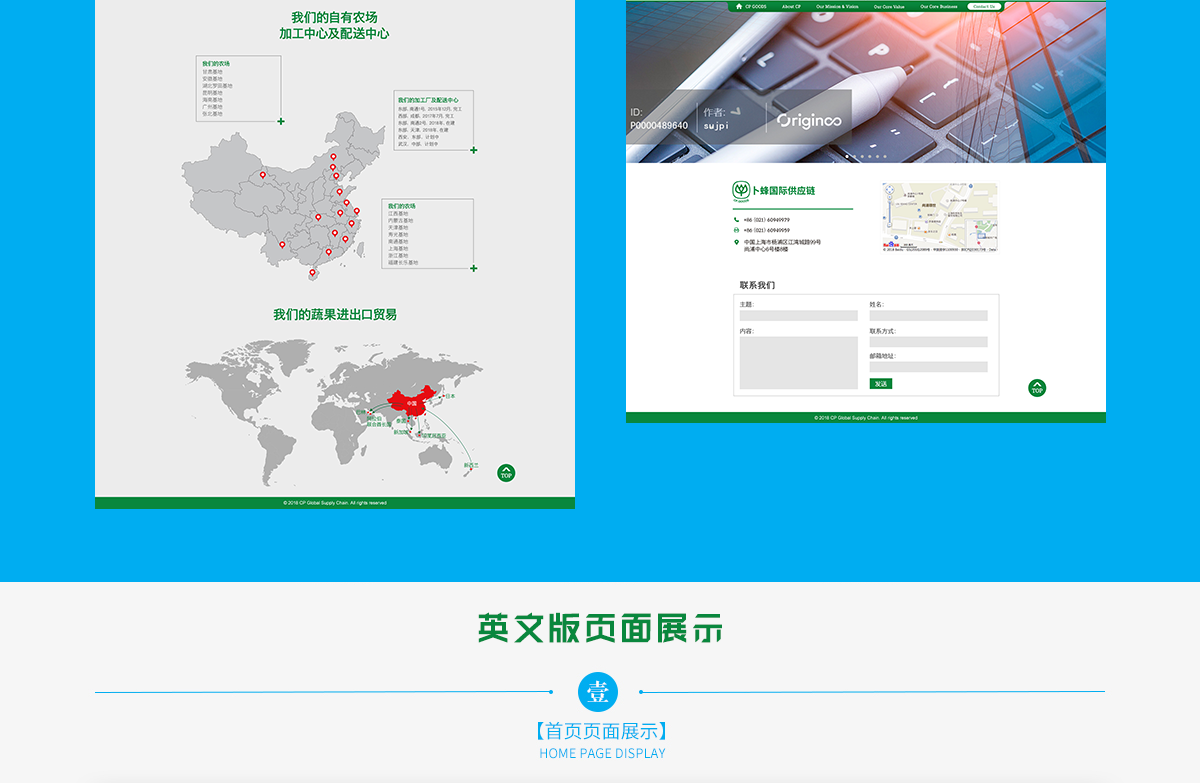Click the 主题 subject input field
Screen dimensions: 1200x783
[x=798, y=316]
